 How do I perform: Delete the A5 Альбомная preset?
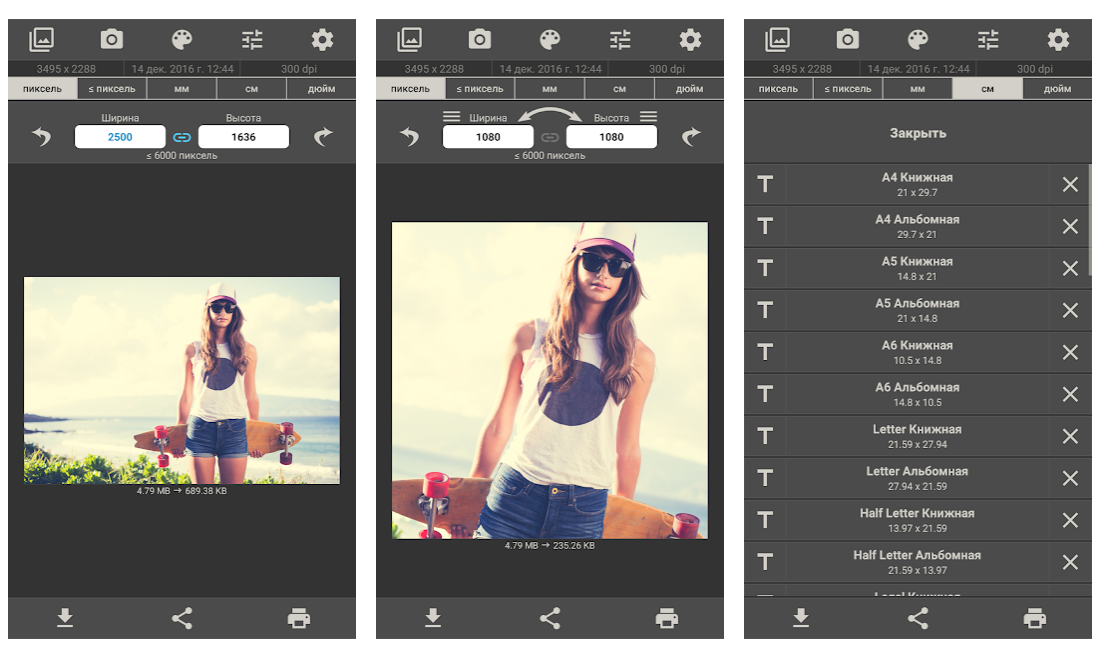[x=1070, y=310]
